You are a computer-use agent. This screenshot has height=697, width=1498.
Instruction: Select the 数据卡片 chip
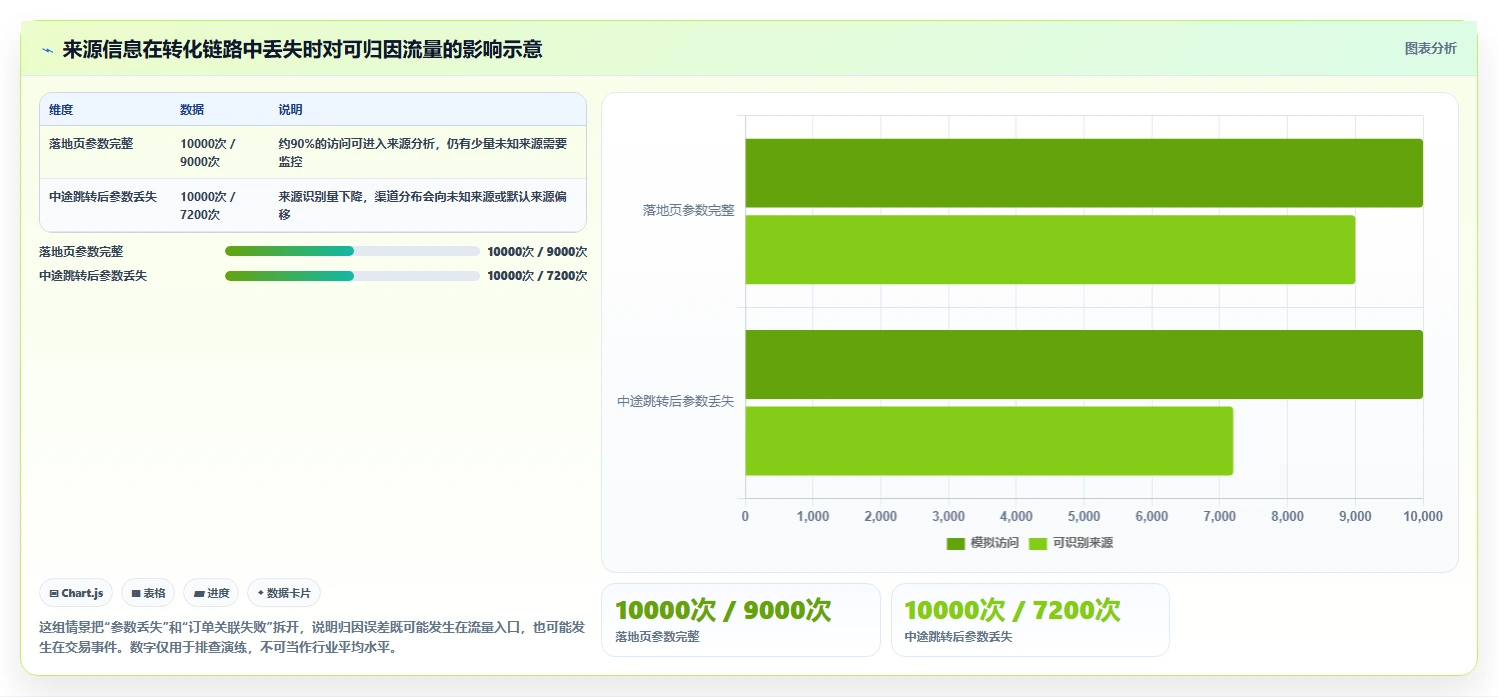pos(284,593)
